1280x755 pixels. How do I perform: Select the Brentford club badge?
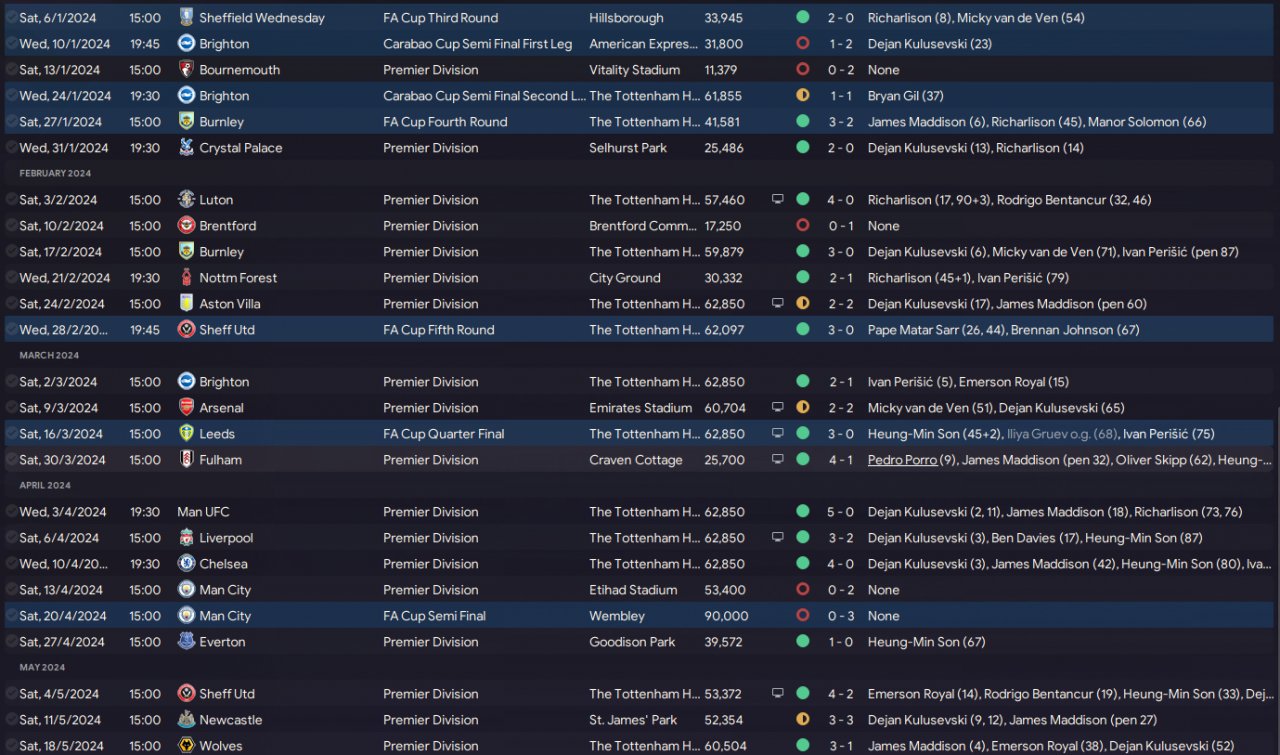[x=186, y=226]
